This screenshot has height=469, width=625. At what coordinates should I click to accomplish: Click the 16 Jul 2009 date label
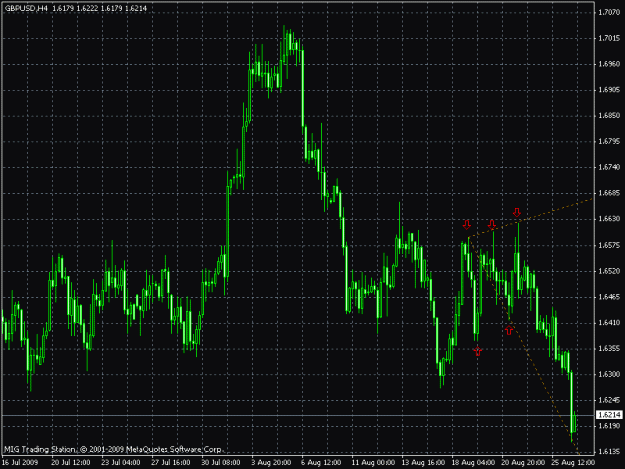[x=20, y=462]
